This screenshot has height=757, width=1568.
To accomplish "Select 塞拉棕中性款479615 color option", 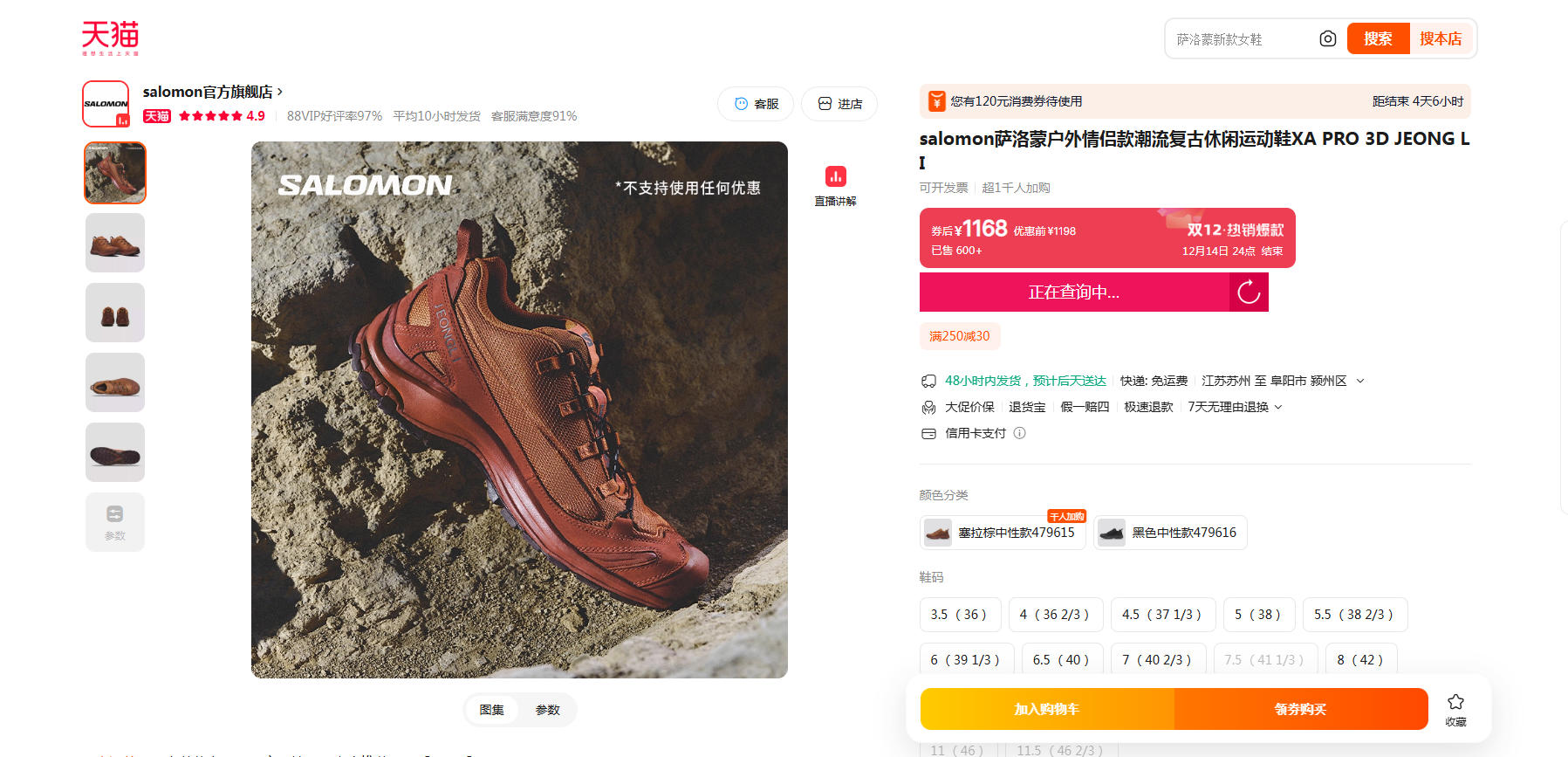I will [x=1003, y=533].
